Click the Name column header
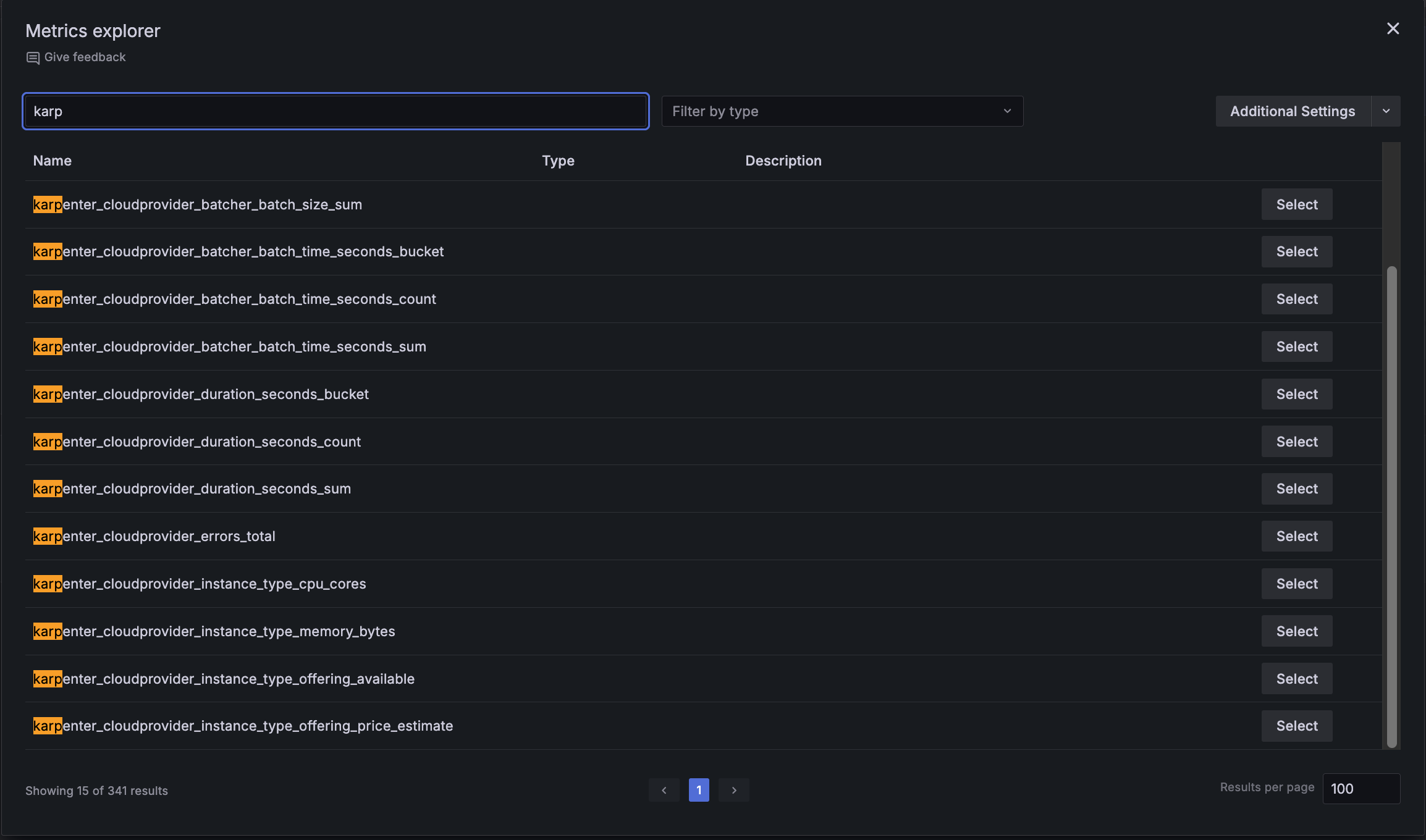 click(53, 161)
